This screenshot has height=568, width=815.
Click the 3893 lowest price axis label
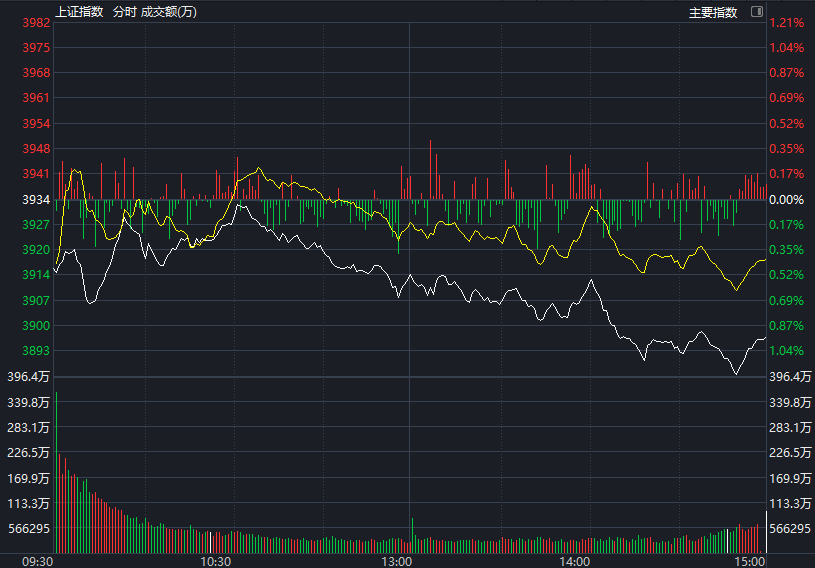pyautogui.click(x=35, y=351)
